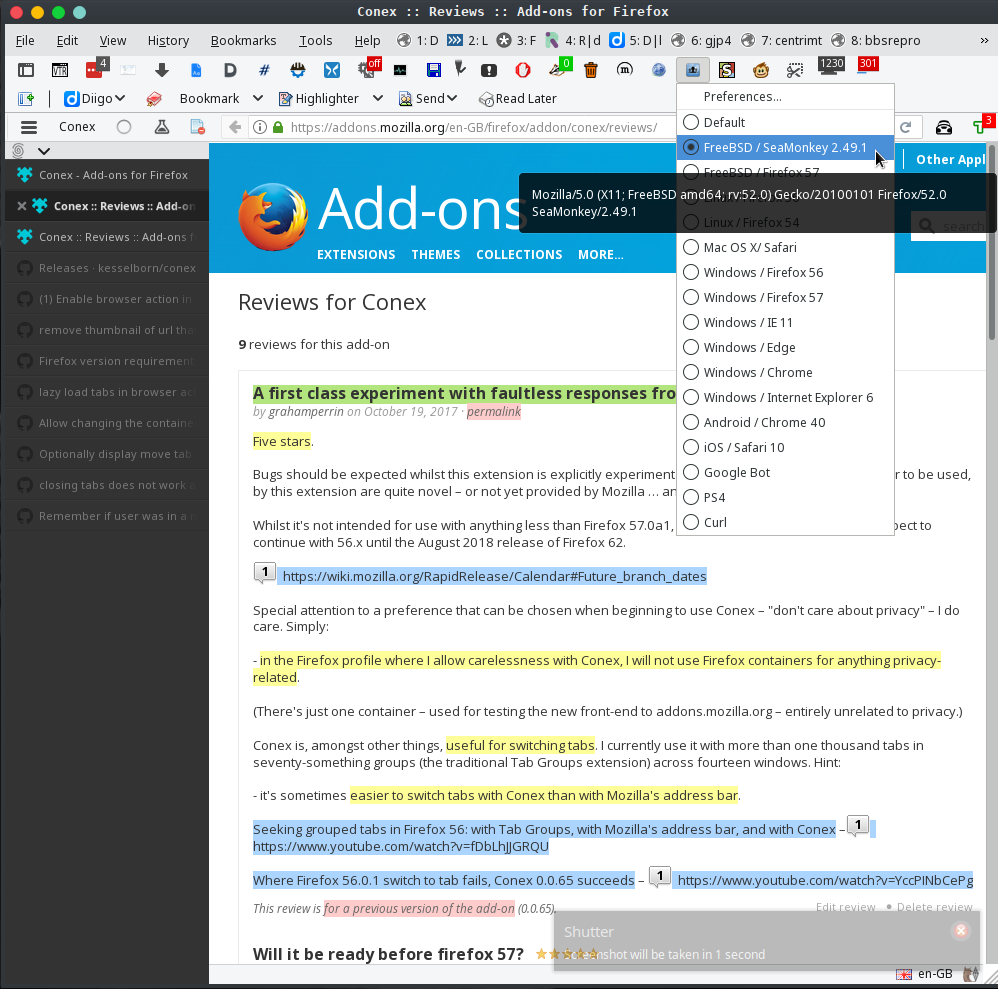Click the letter D toolbar icon
Viewport: 998px width, 989px height.
pos(230,70)
